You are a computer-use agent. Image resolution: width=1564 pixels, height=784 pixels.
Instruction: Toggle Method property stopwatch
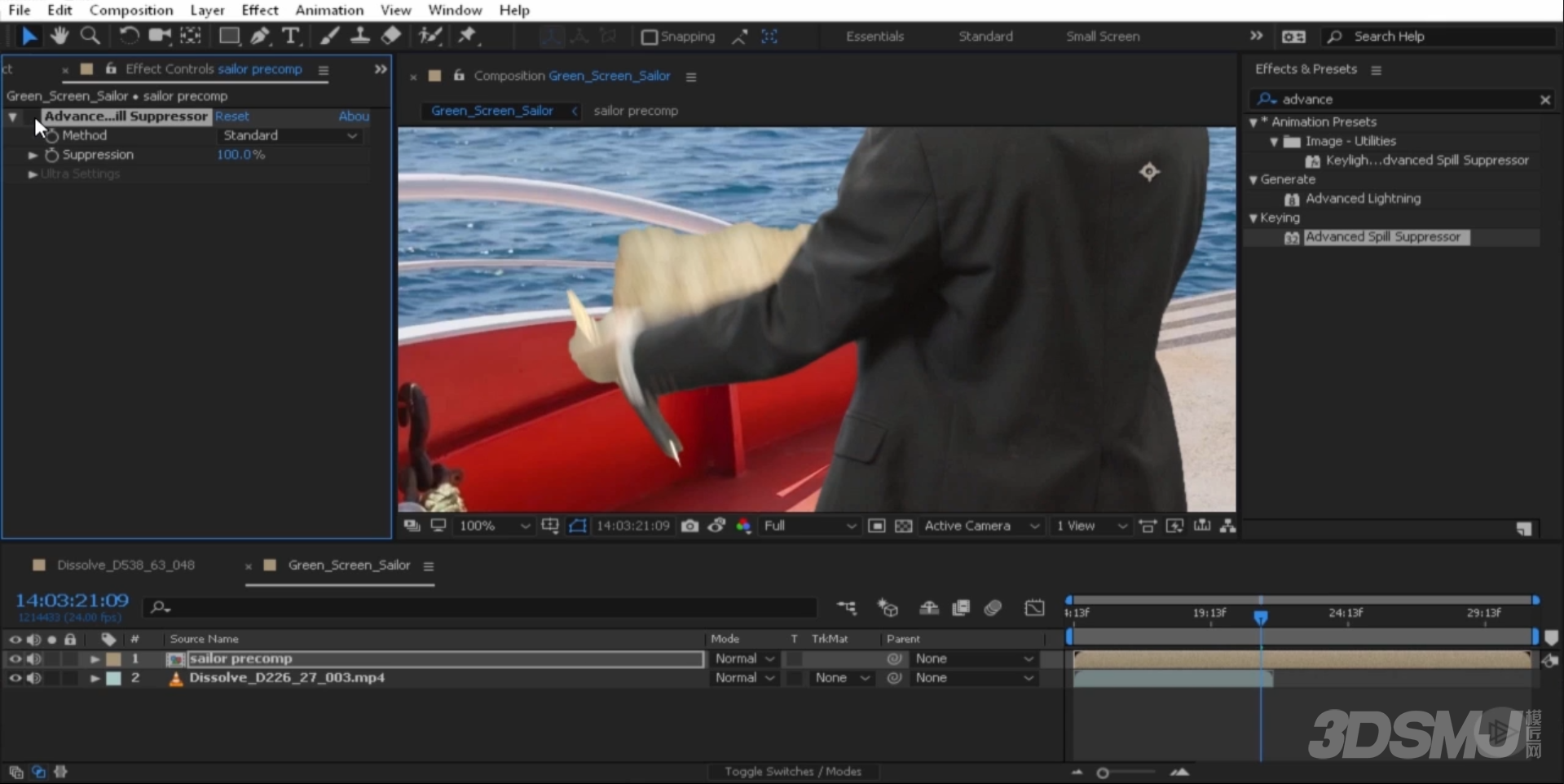[52, 135]
